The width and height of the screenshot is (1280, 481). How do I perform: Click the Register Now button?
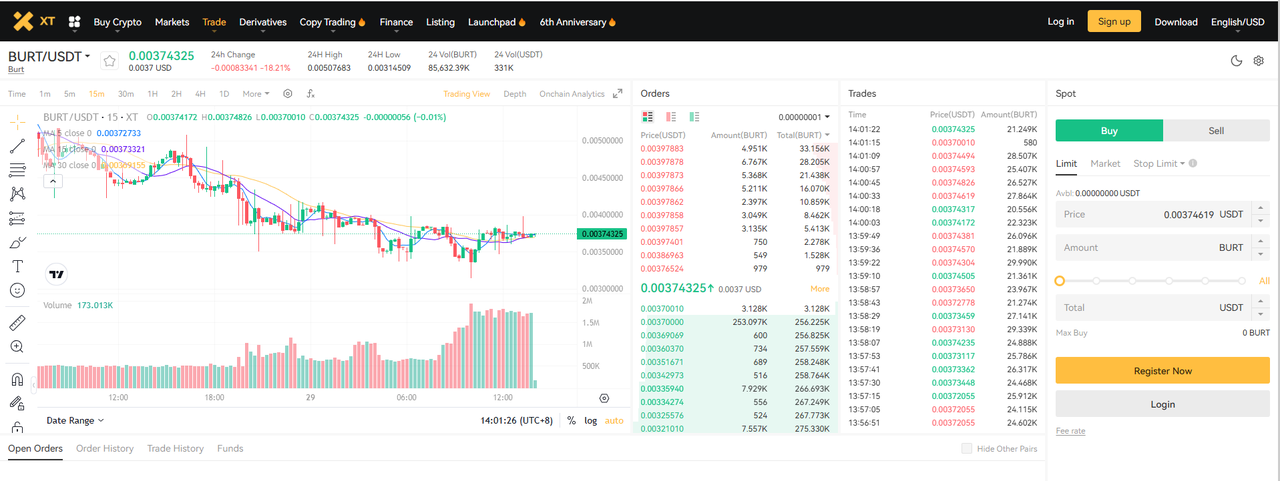[x=1162, y=371]
